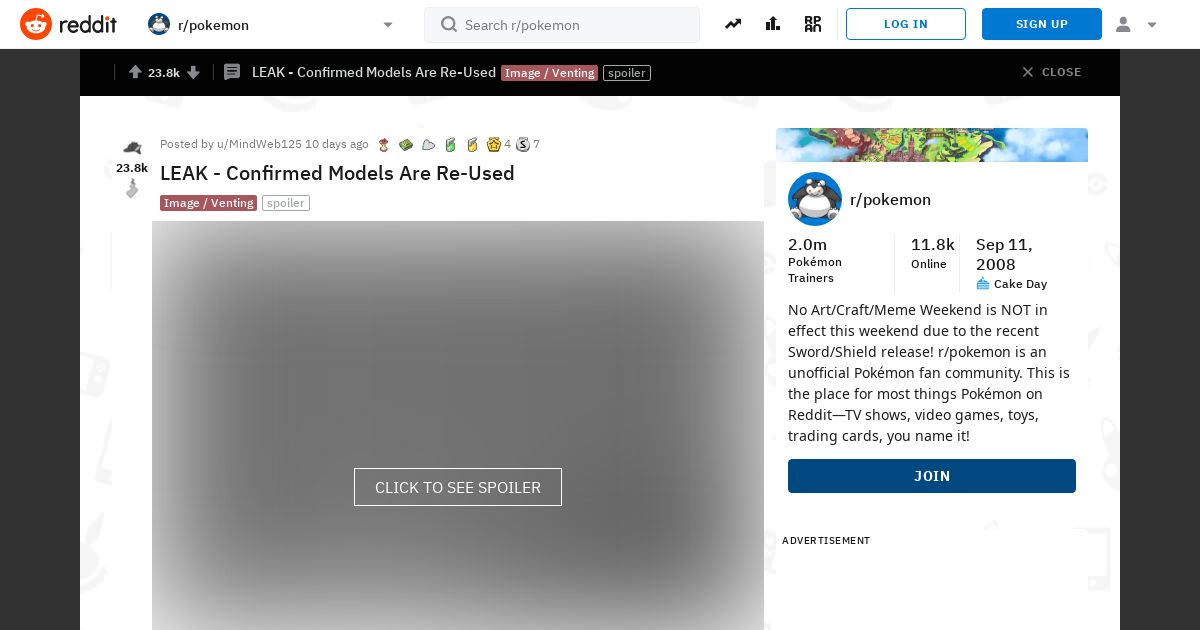Click the JOIN community button
The width and height of the screenshot is (1200, 630).
[x=932, y=476]
